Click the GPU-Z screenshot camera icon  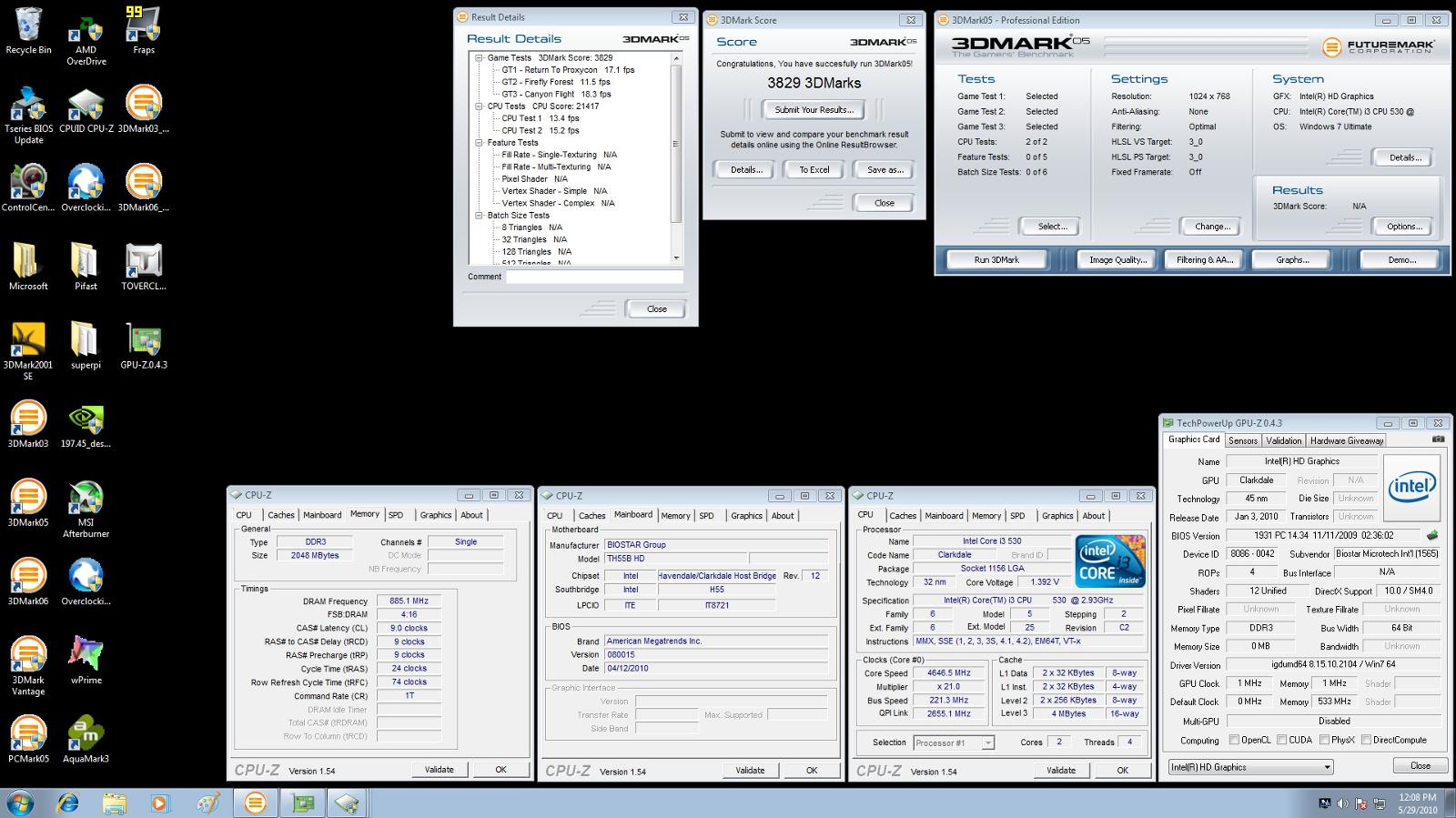pos(1438,439)
